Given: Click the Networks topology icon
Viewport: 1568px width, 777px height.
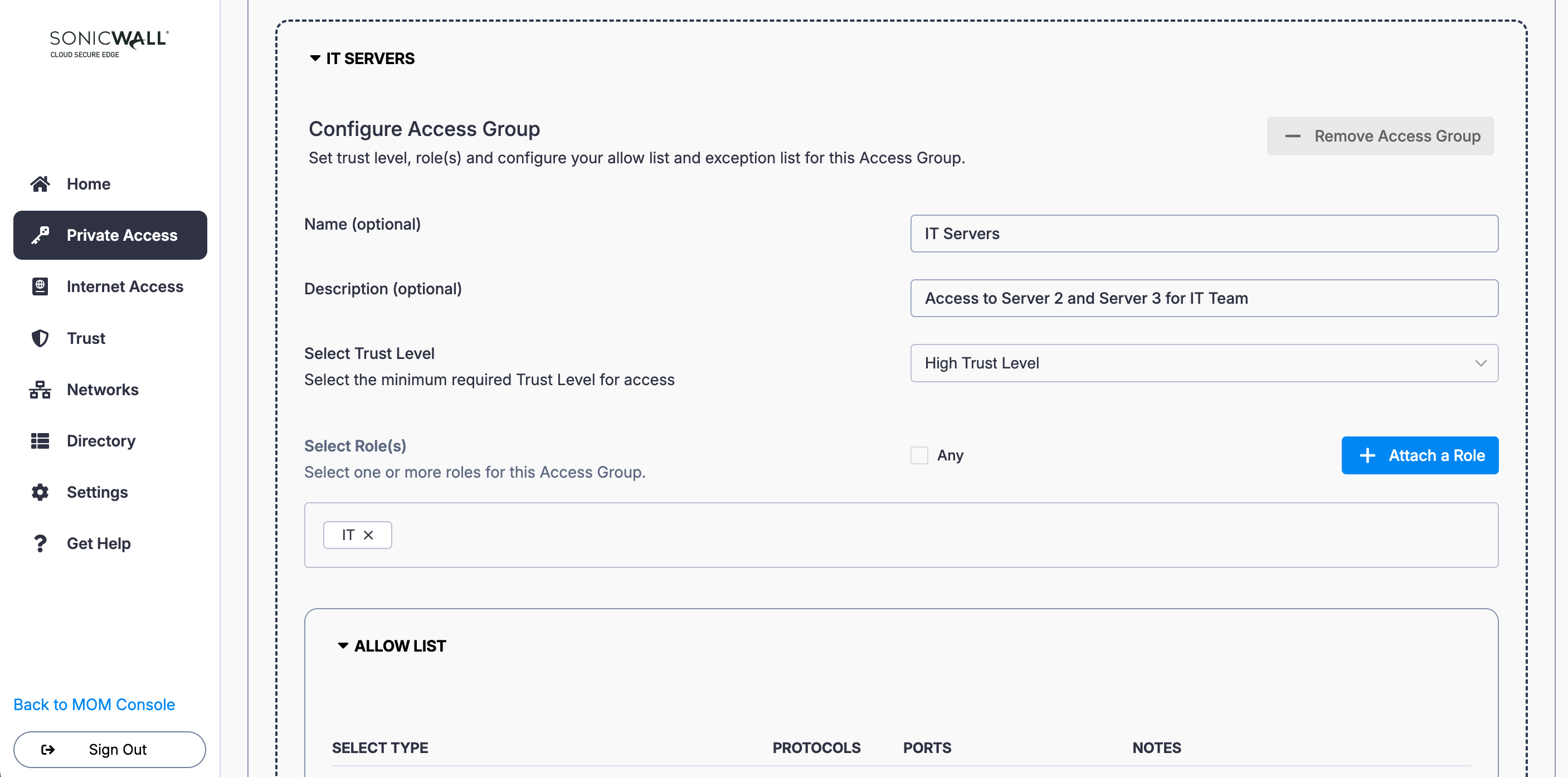Looking at the screenshot, I should coord(40,389).
